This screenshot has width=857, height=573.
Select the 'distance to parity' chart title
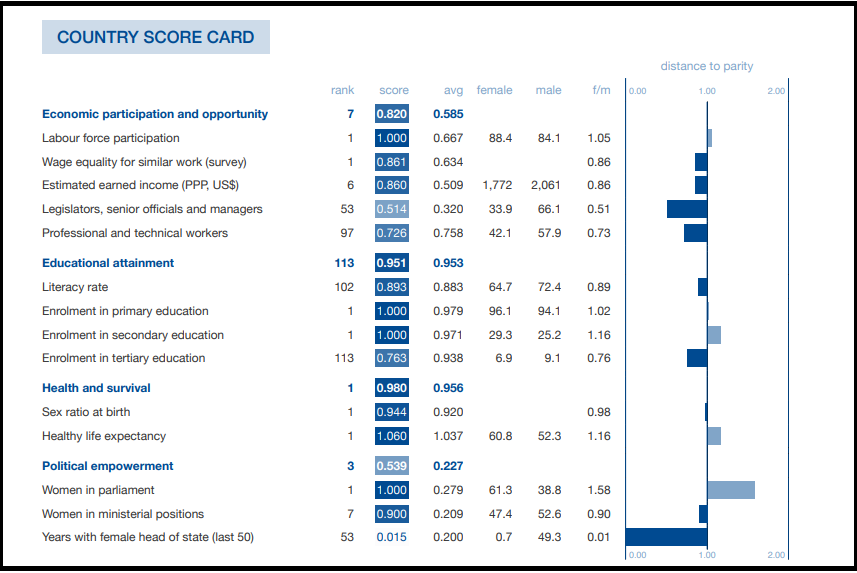click(707, 66)
